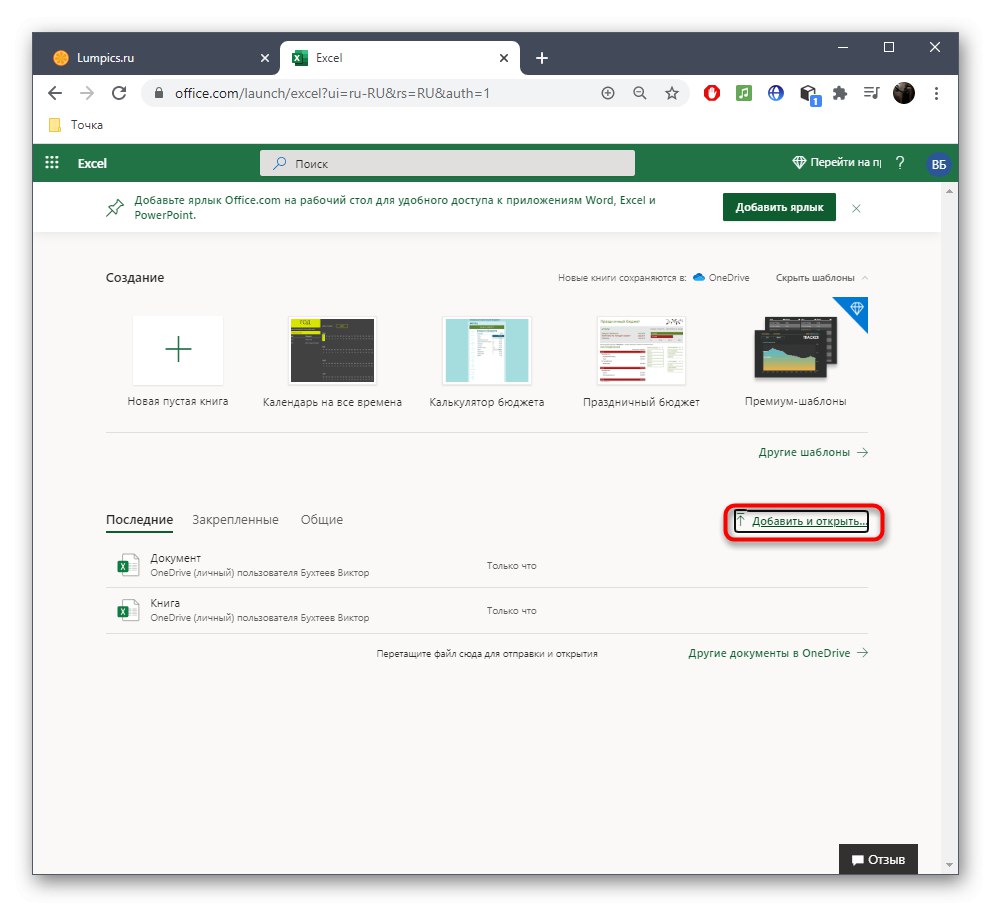Open the Chrome extensions puzzle icon

(840, 92)
